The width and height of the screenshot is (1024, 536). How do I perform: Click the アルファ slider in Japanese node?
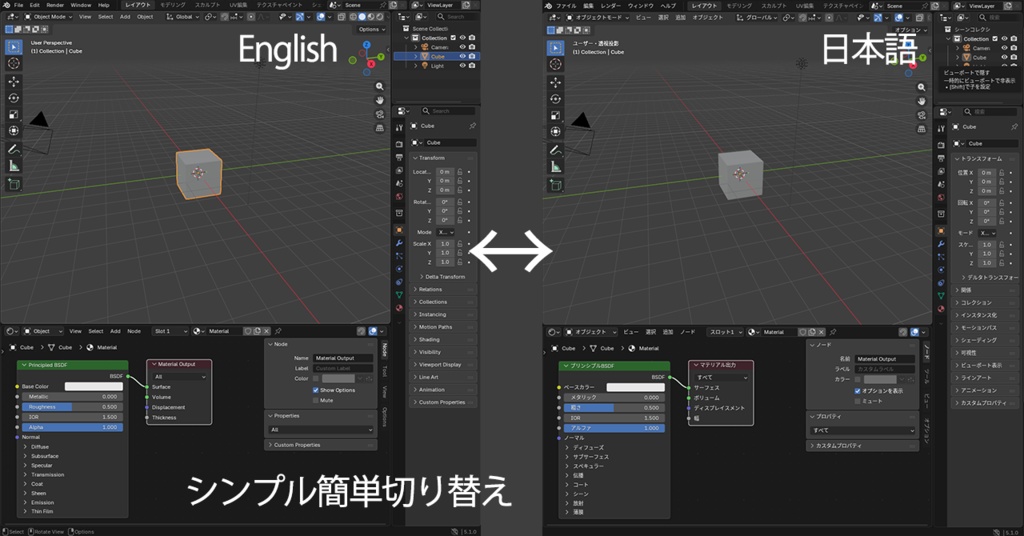[615, 428]
